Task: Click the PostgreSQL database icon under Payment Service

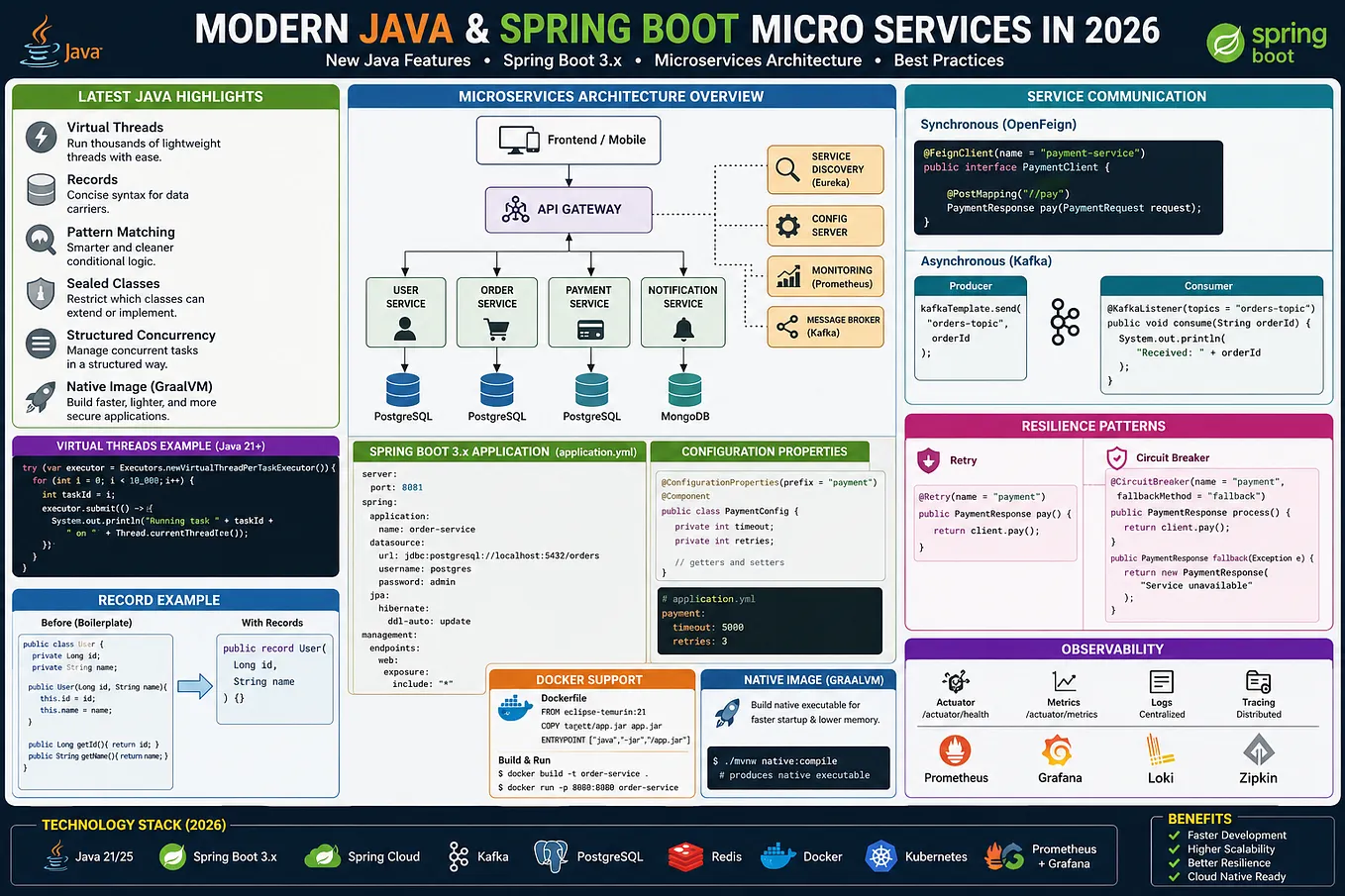Action: (x=592, y=389)
